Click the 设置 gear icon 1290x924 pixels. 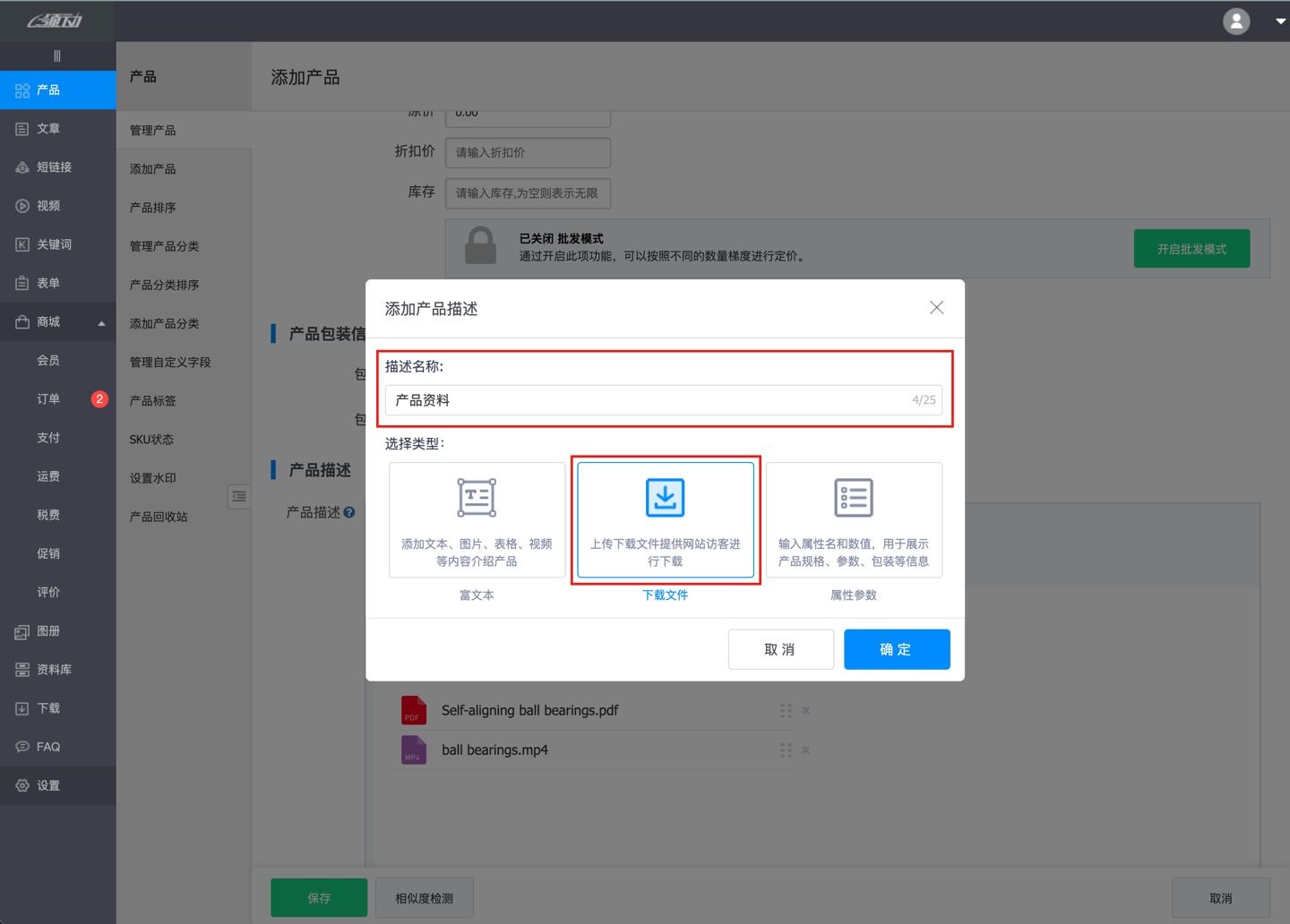tap(21, 785)
